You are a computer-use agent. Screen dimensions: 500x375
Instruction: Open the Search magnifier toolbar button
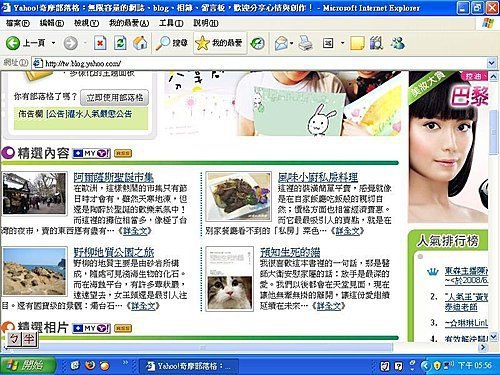tap(172, 43)
